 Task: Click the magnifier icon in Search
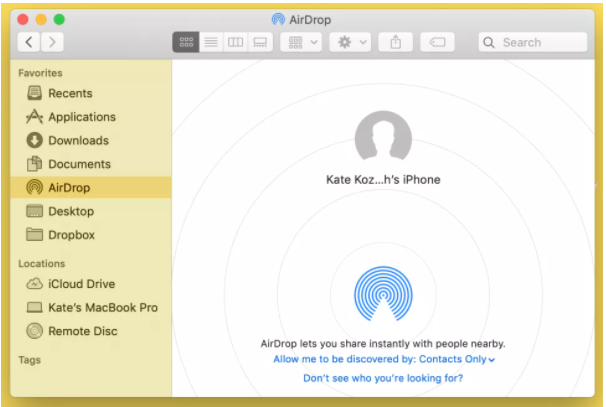[489, 43]
